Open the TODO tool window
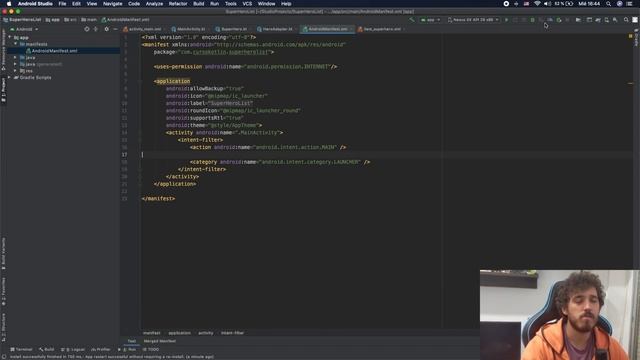The height and width of the screenshot is (360, 640). 151,349
